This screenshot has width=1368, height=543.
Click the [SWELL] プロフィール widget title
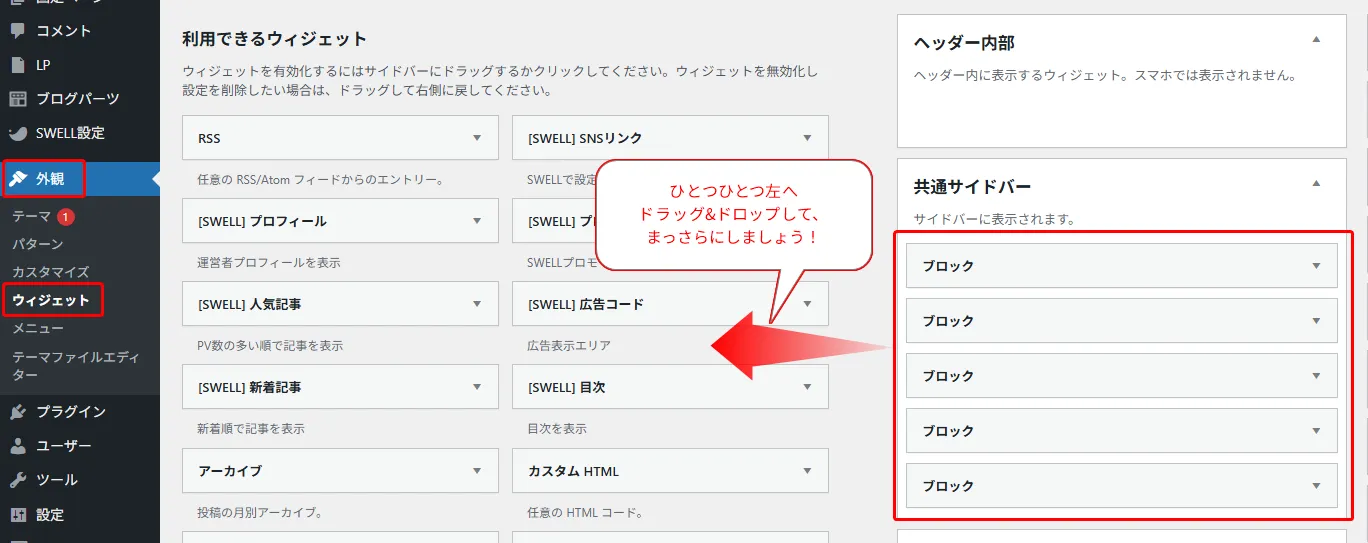(x=262, y=221)
